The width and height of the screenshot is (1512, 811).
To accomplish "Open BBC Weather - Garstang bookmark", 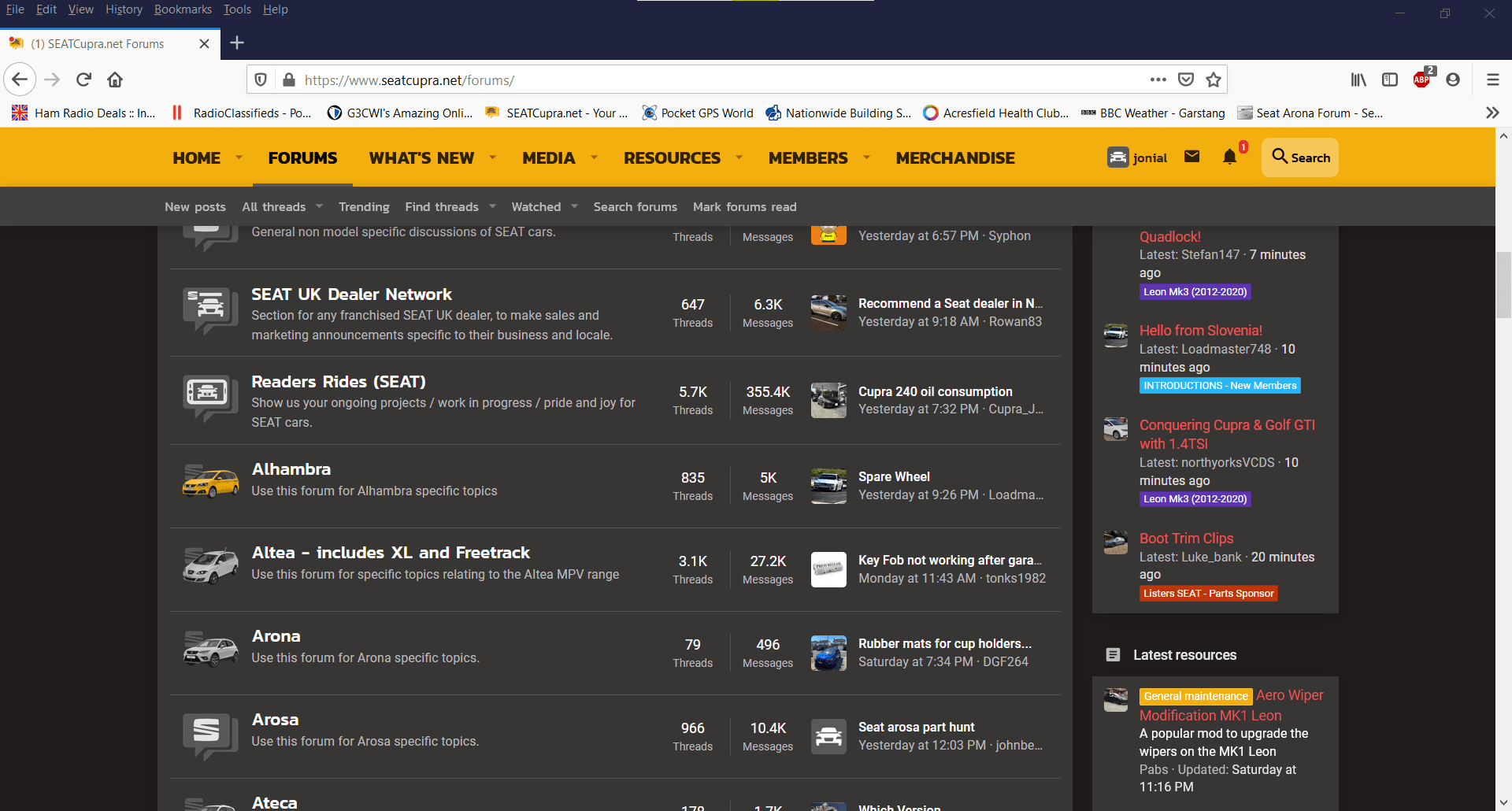I will [1153, 113].
